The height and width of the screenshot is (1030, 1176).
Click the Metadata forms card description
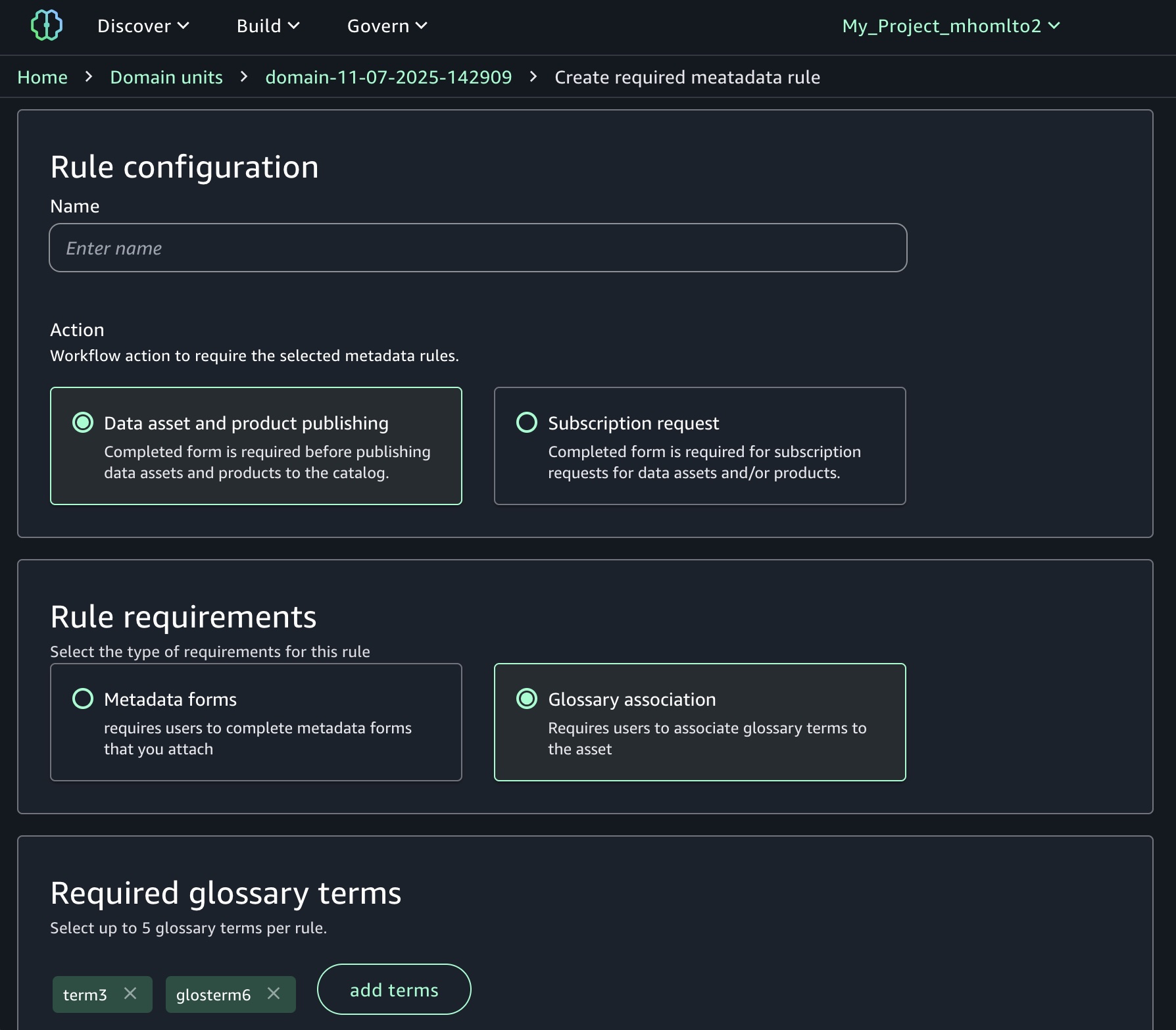[x=257, y=739]
